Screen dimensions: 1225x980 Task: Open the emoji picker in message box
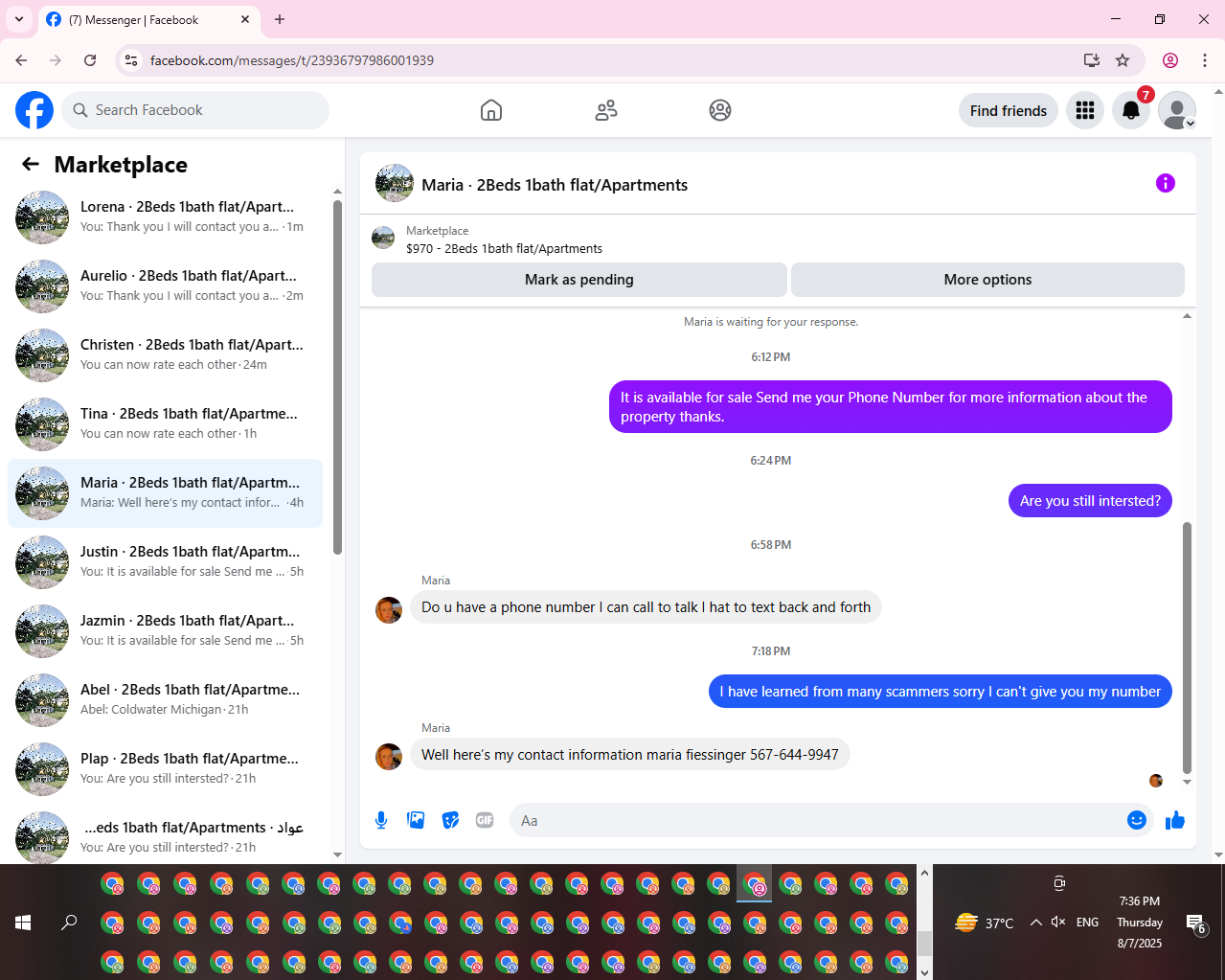click(1137, 820)
